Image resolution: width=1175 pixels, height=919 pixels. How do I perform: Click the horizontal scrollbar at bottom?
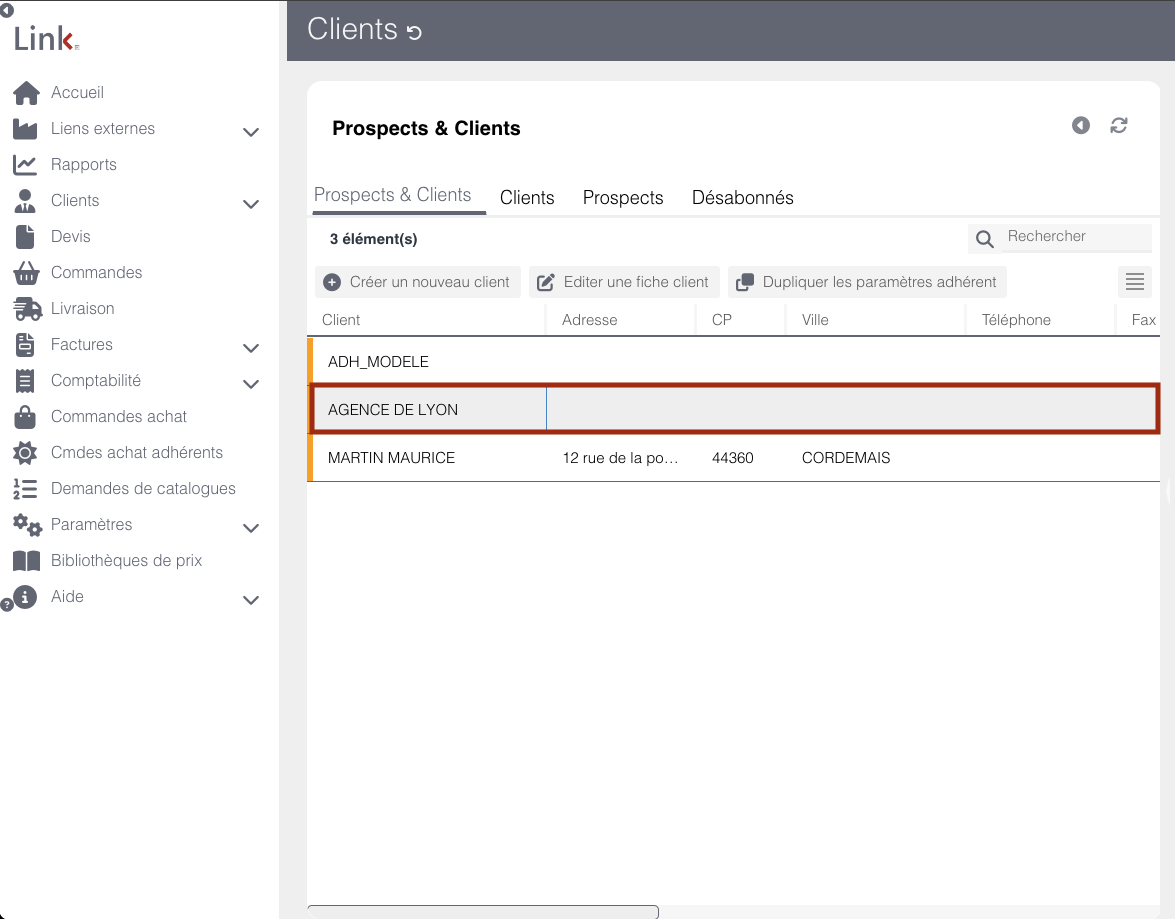tap(483, 912)
